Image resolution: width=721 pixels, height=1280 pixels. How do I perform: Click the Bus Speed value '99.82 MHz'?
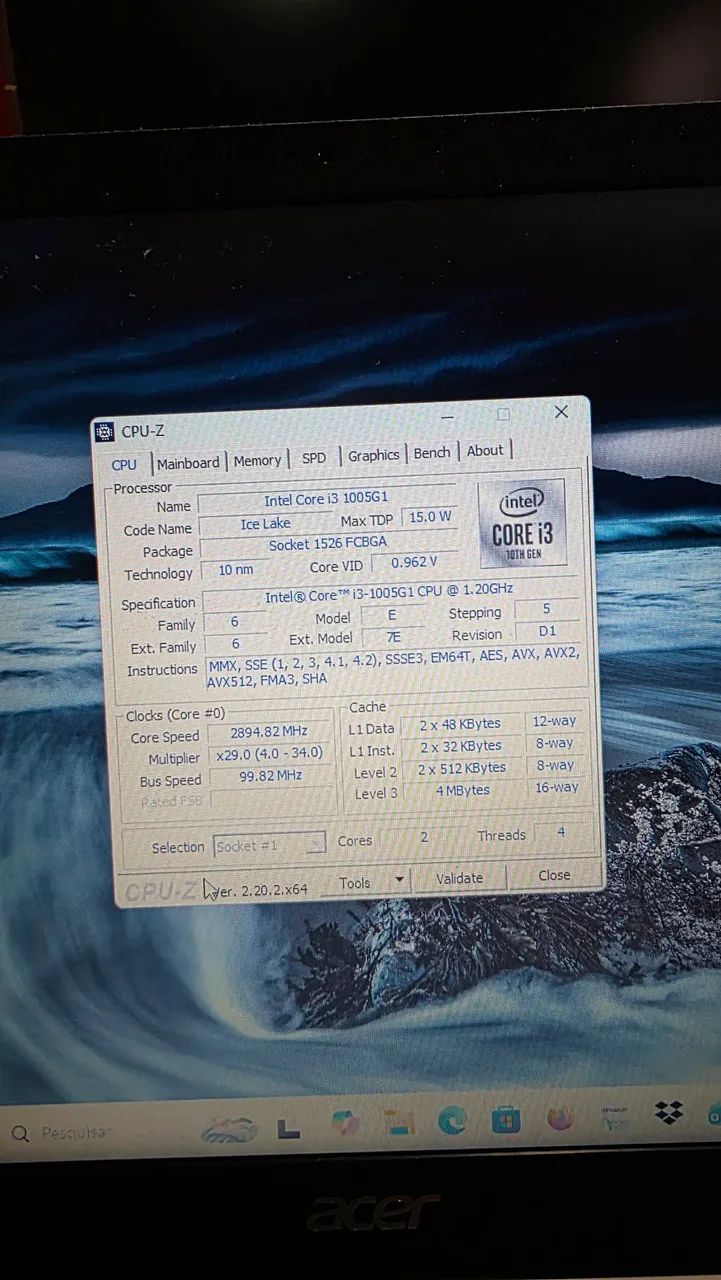(x=270, y=777)
